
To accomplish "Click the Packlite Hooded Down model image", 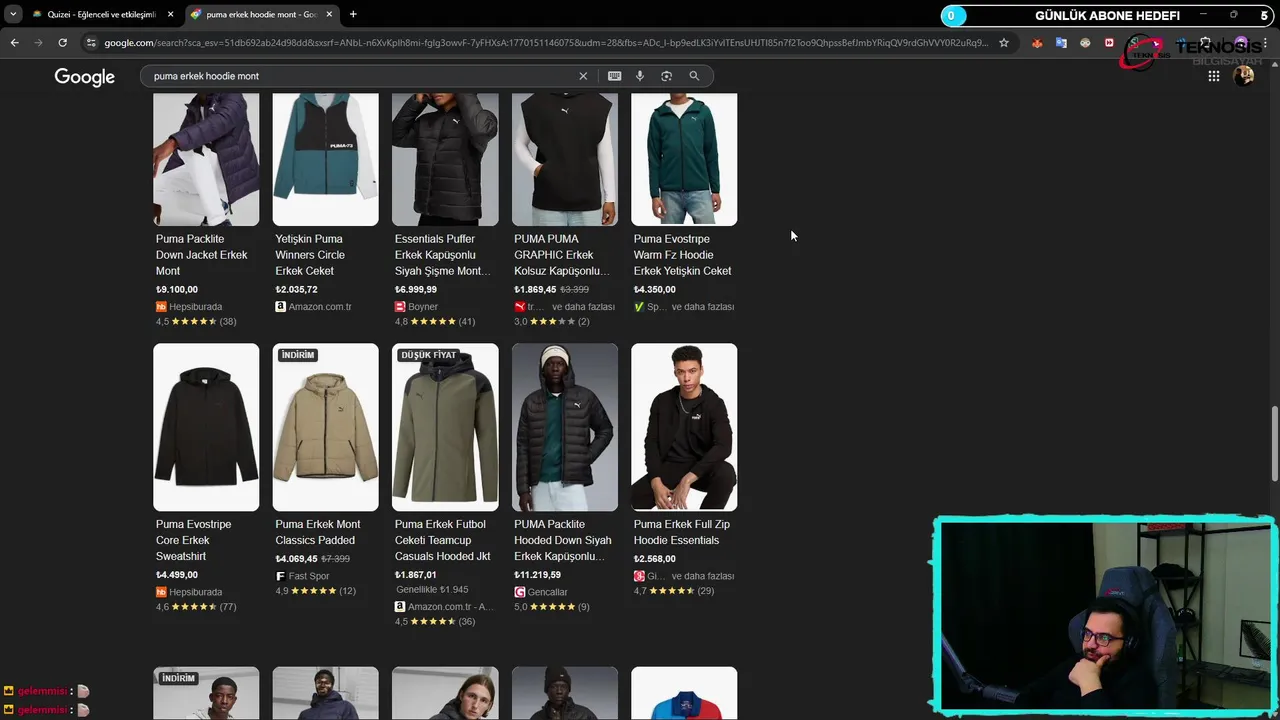I will coord(565,427).
